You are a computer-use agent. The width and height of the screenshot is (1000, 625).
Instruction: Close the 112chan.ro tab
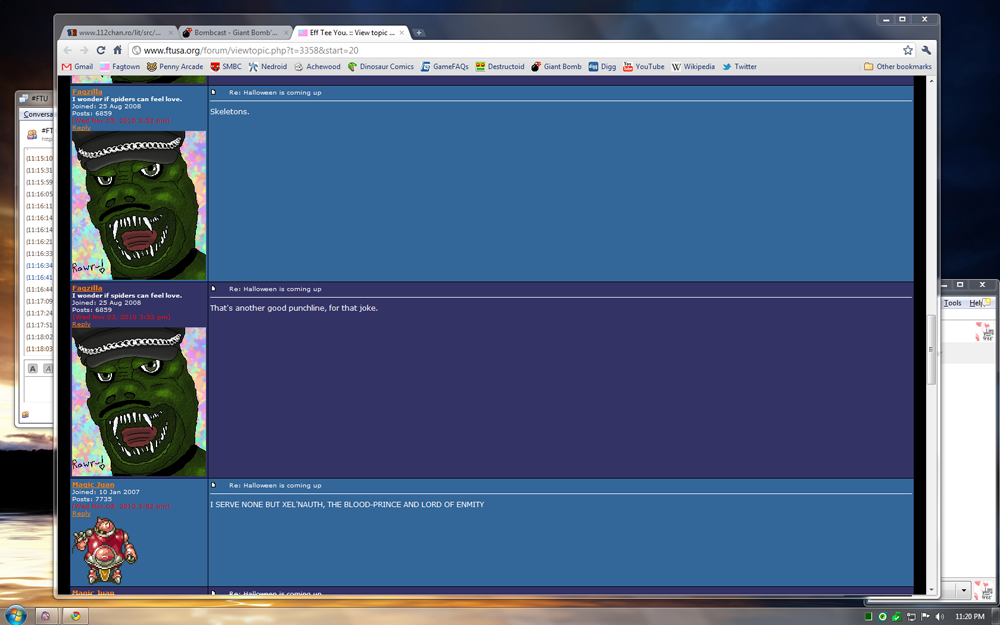coord(170,33)
